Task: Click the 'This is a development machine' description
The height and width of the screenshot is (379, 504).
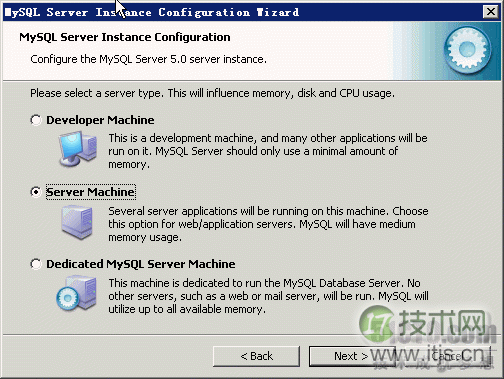Action: tap(268, 151)
